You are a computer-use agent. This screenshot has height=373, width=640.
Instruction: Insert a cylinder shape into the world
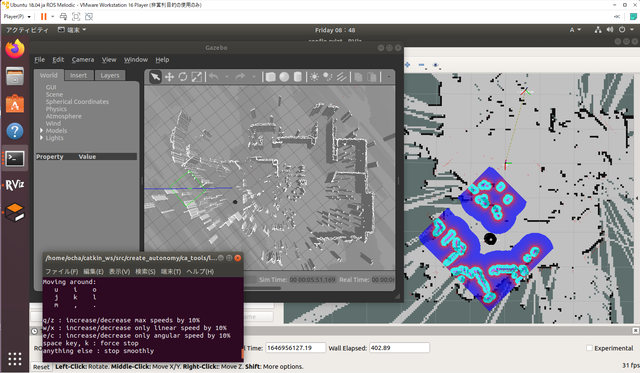[298, 77]
